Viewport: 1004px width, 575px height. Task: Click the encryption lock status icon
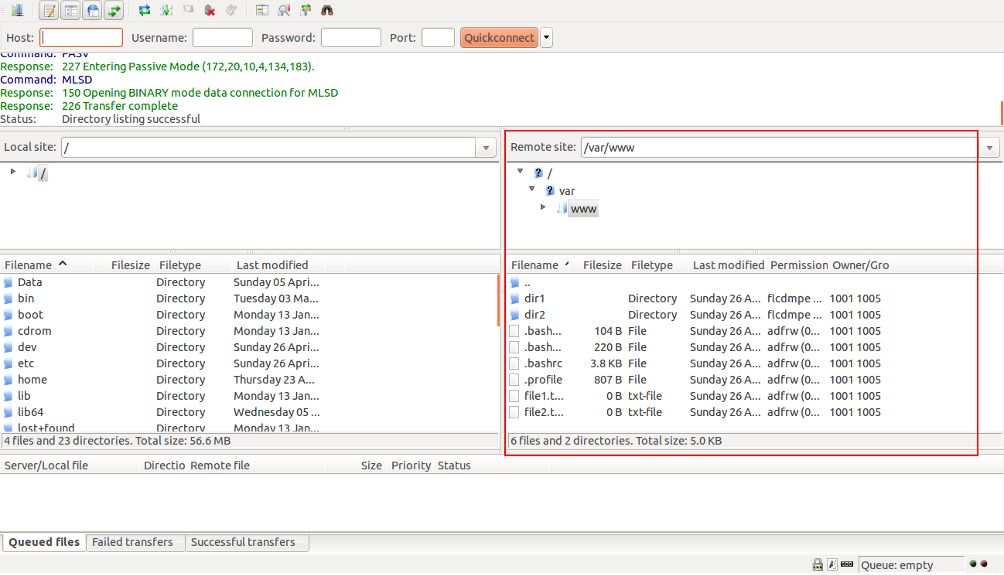[x=818, y=564]
